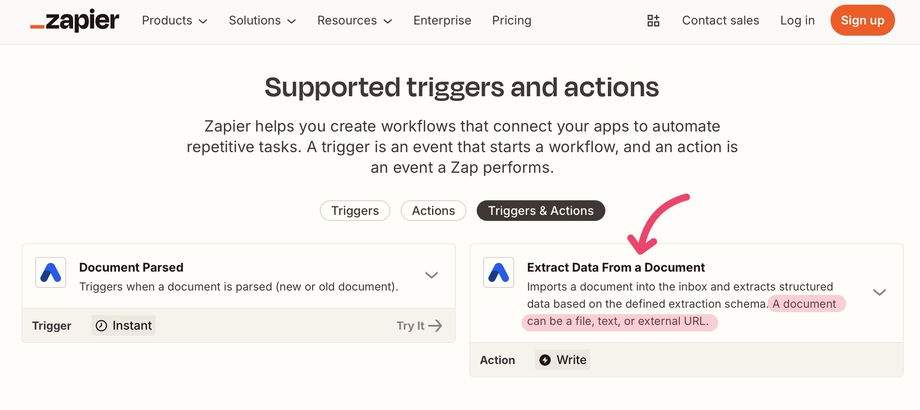The height and width of the screenshot is (410, 920).
Task: Show only Actions filter
Action: click(433, 210)
